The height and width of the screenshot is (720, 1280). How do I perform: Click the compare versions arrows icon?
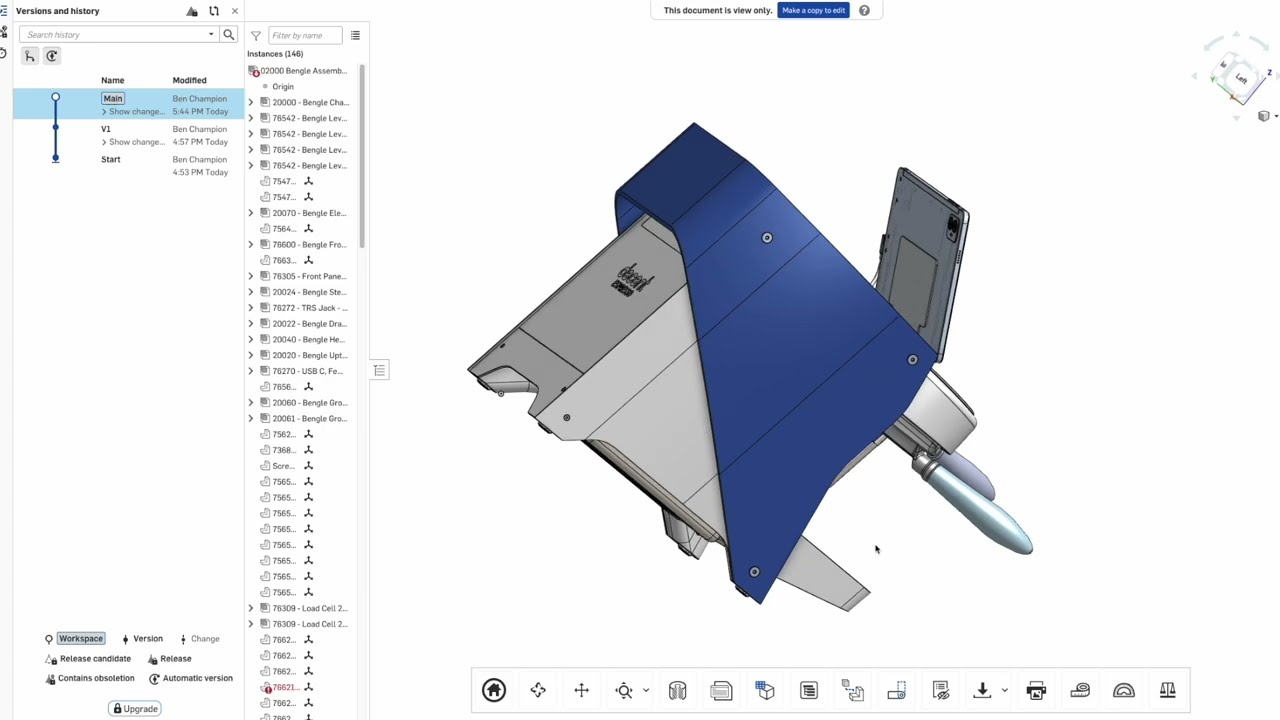(214, 11)
